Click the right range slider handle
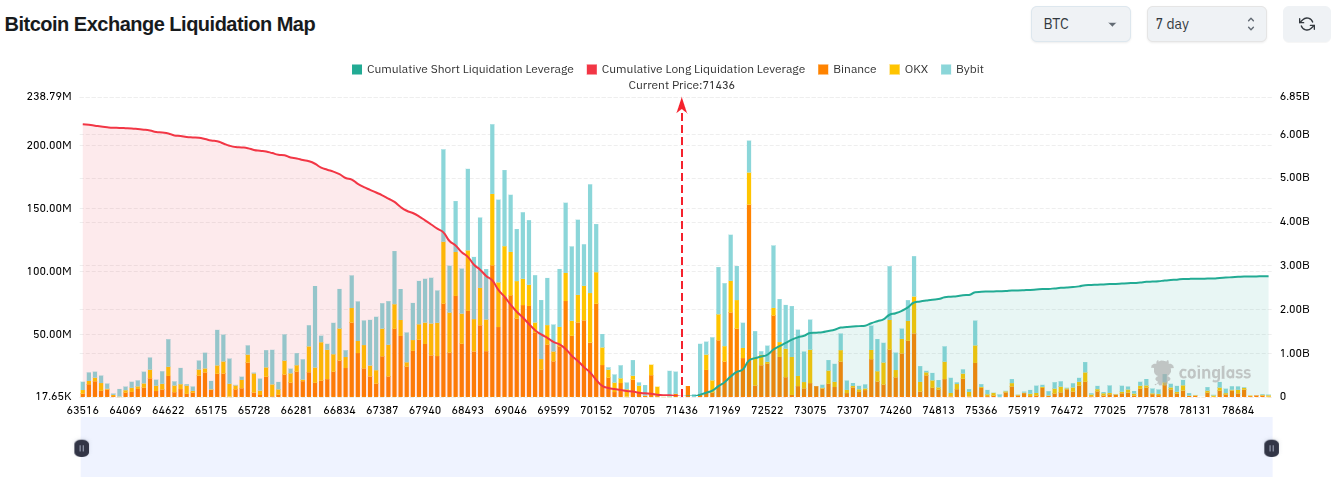Screen dimensions: 1338x490 (1271, 448)
